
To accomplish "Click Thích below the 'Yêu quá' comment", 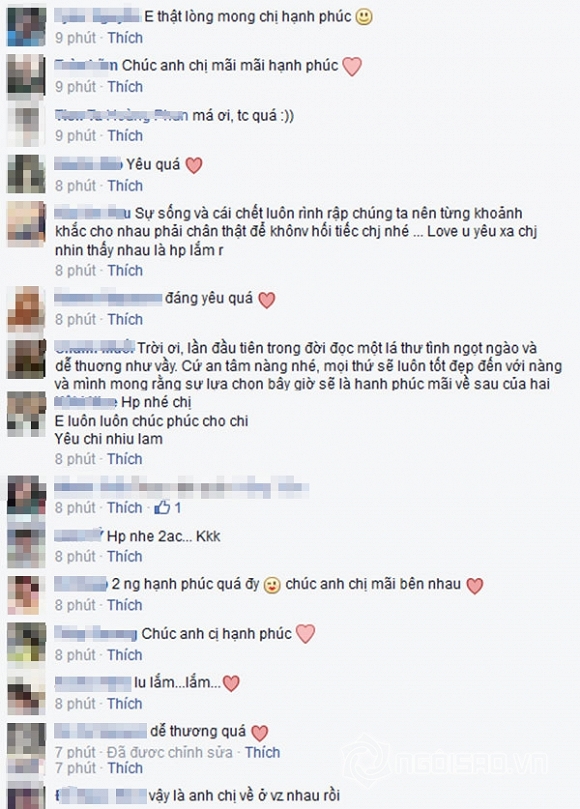I will [125, 186].
